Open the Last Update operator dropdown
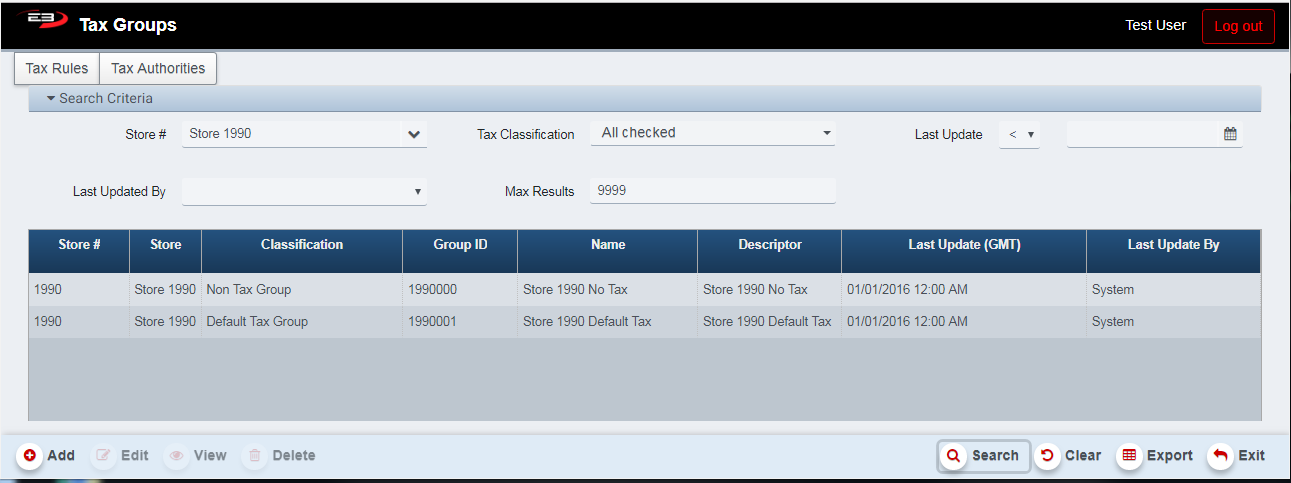1291x483 pixels. [x=1019, y=134]
